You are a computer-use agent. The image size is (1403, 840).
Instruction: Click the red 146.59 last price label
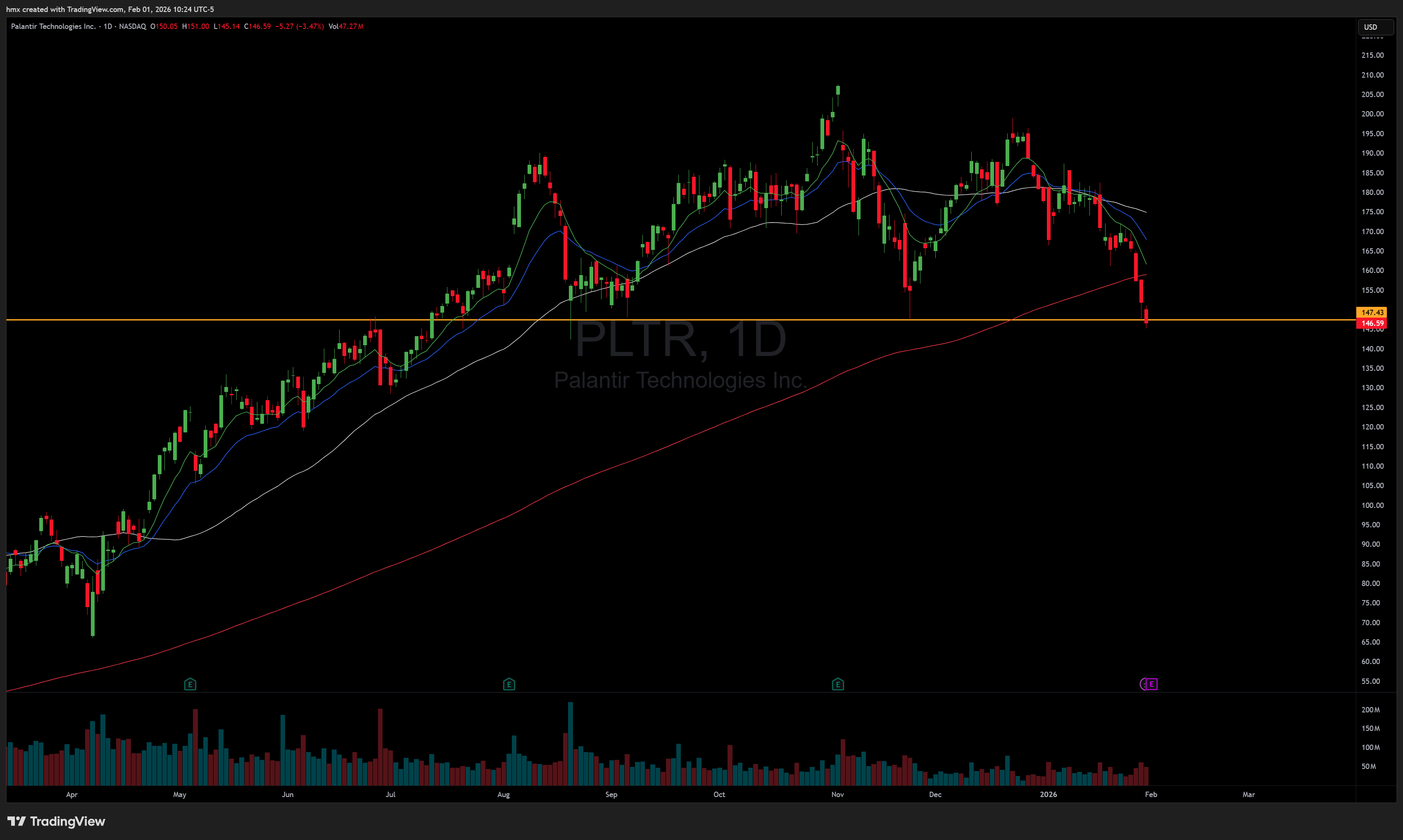[1372, 323]
